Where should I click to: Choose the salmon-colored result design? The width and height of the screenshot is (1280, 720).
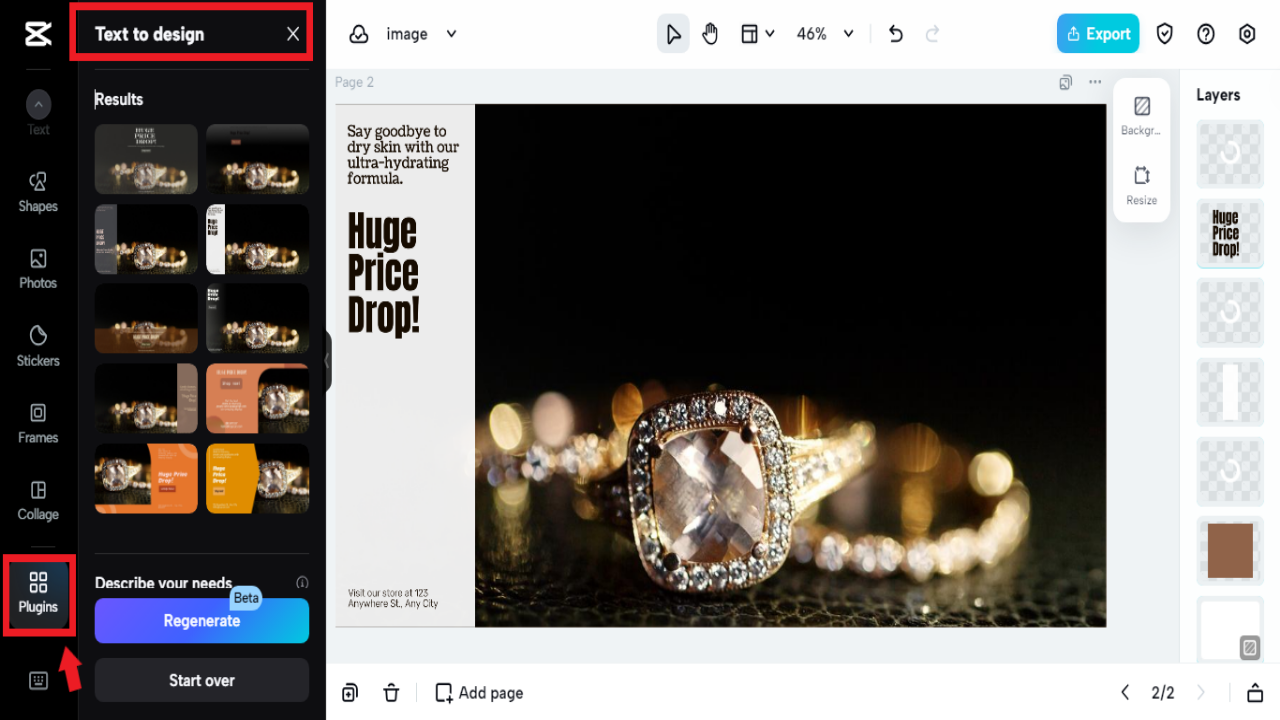coord(257,398)
